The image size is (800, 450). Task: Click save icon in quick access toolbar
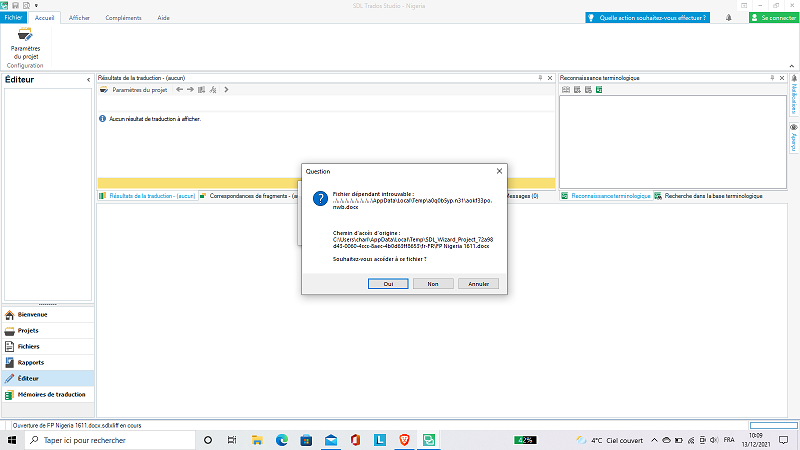pyautogui.click(x=15, y=5)
